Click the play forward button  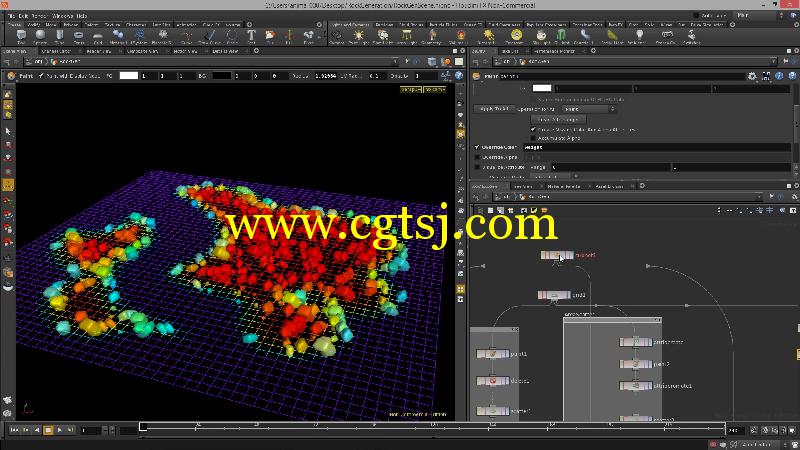click(60, 430)
